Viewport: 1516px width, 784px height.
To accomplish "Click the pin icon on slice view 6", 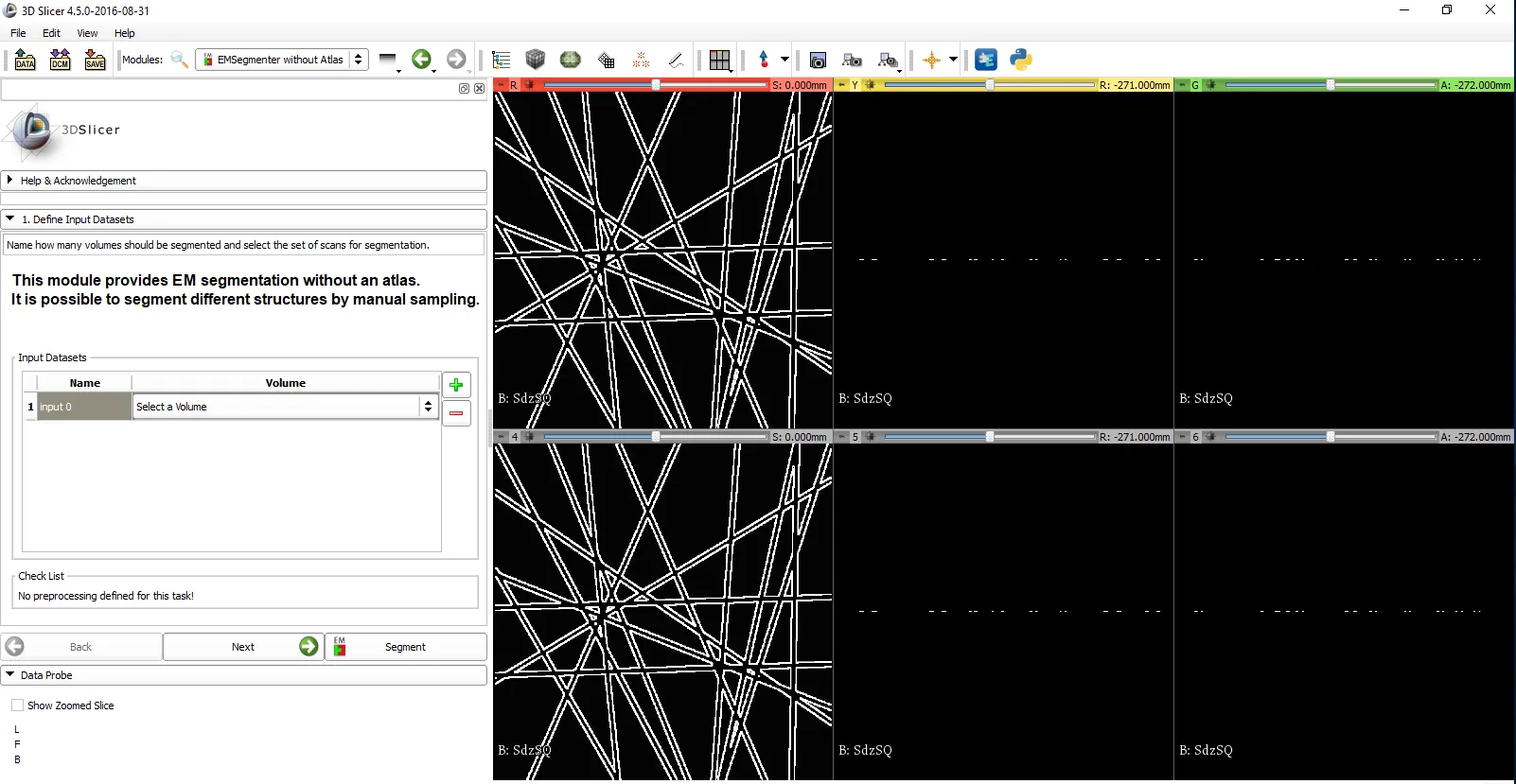I will (1182, 437).
